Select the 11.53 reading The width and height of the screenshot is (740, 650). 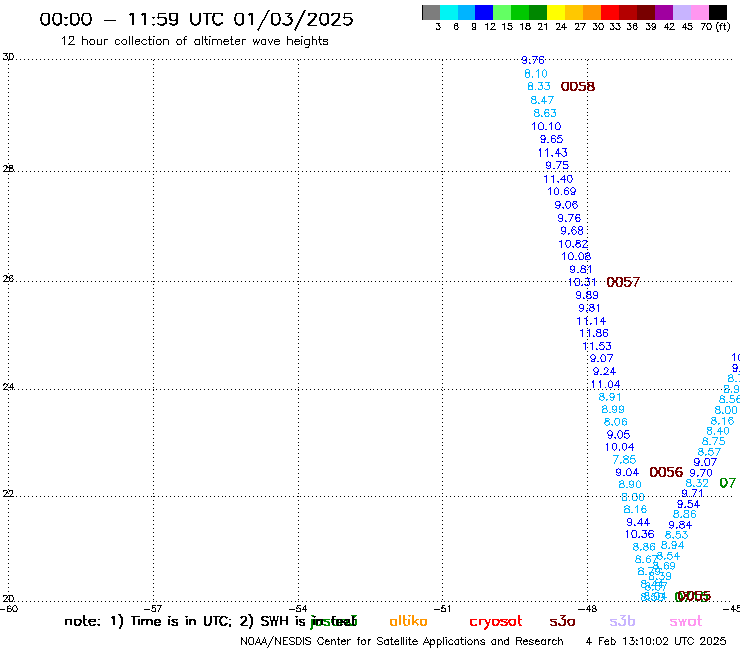coord(597,346)
